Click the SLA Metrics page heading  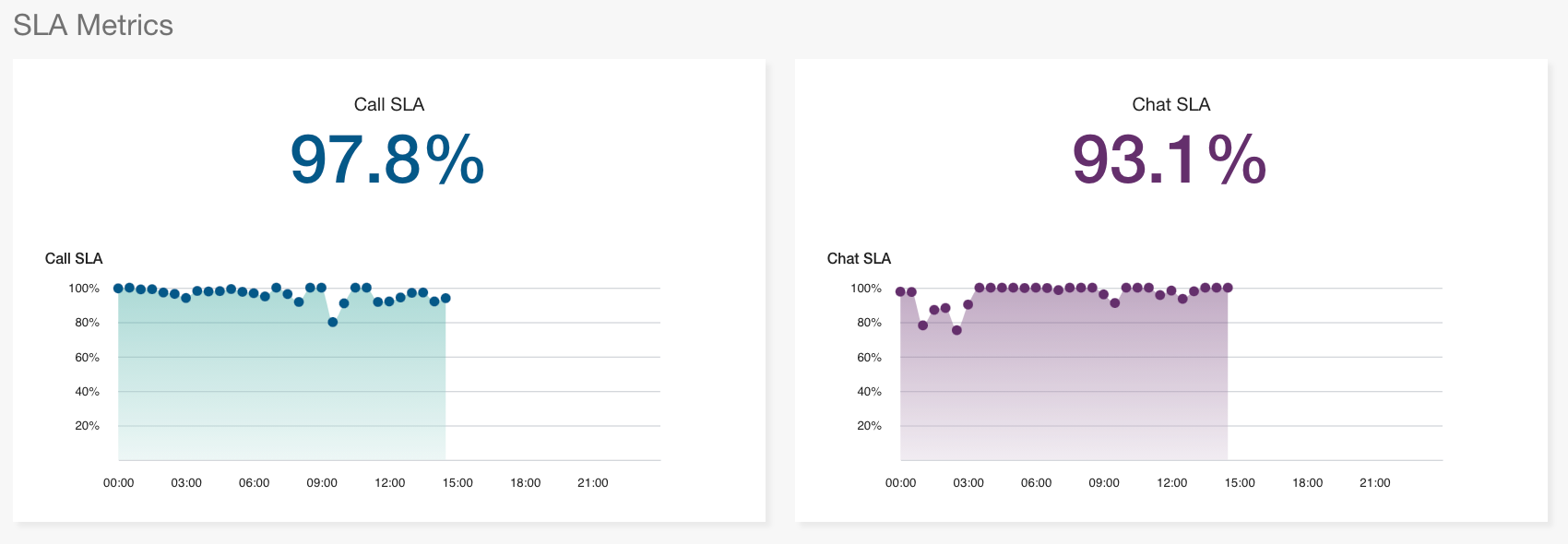coord(93,25)
